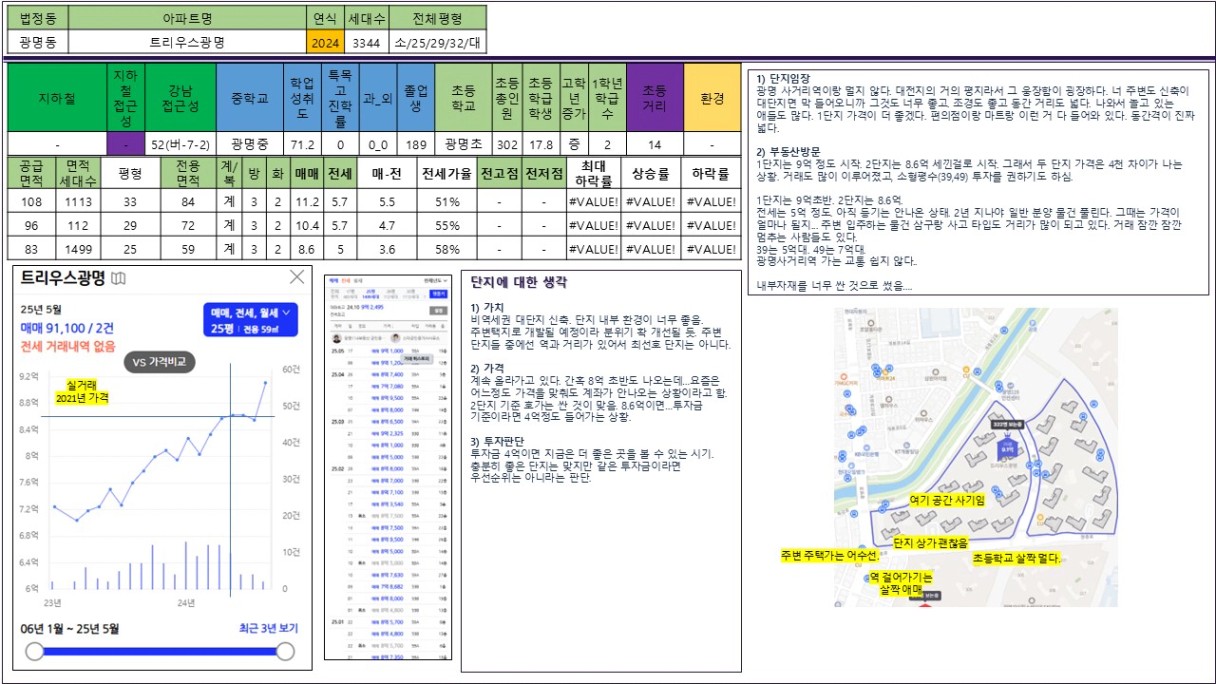Click the 189 graduates cell

[x=414, y=145]
